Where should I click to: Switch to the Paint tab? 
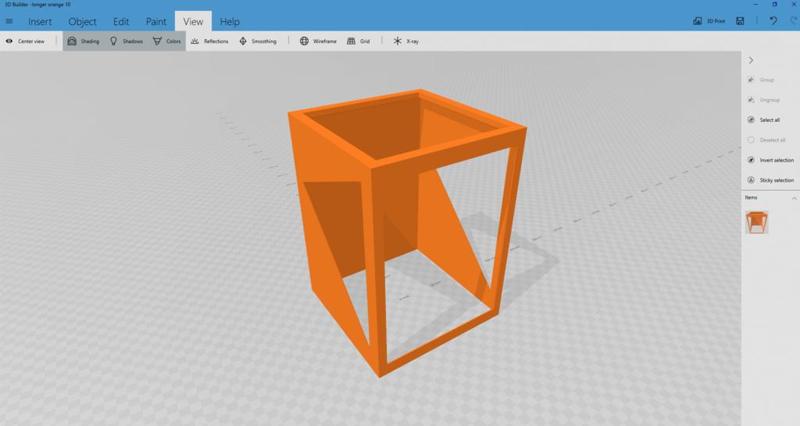[x=156, y=21]
